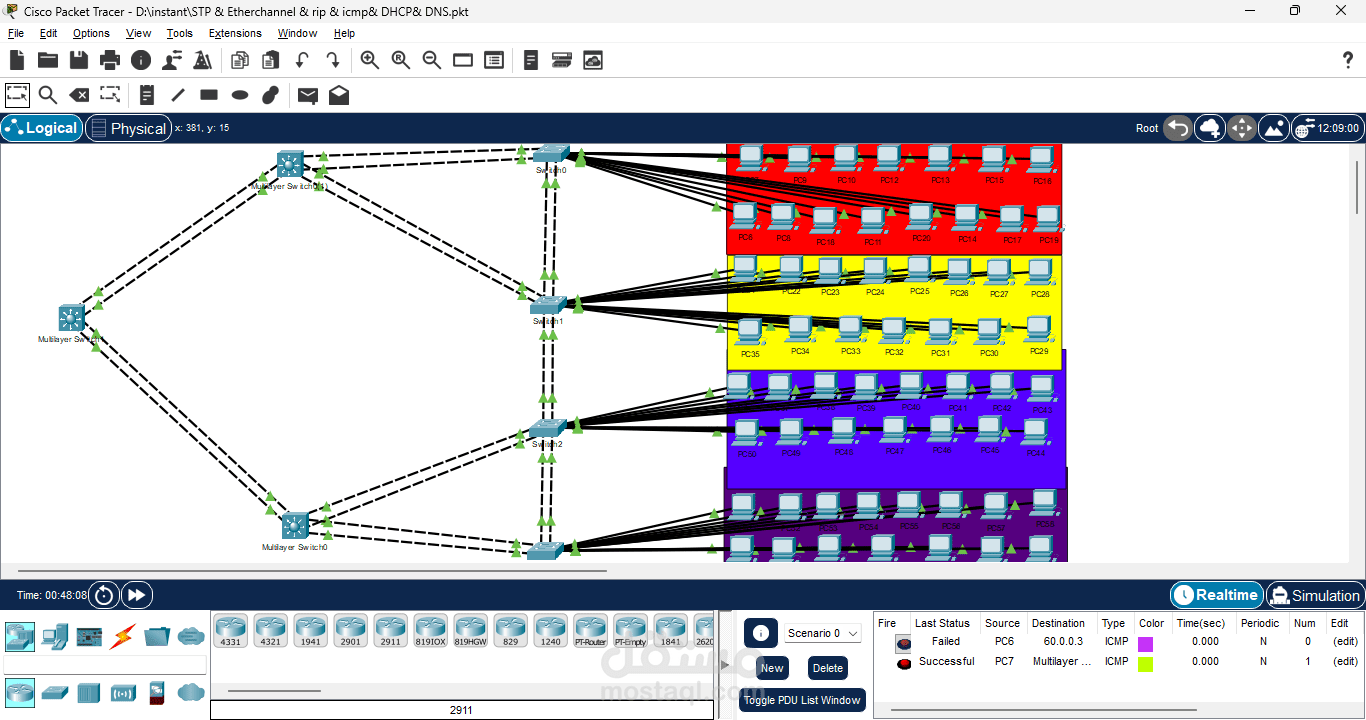The image size is (1366, 720).
Task: Expand the PDU list side panel arrow
Action: tap(724, 665)
